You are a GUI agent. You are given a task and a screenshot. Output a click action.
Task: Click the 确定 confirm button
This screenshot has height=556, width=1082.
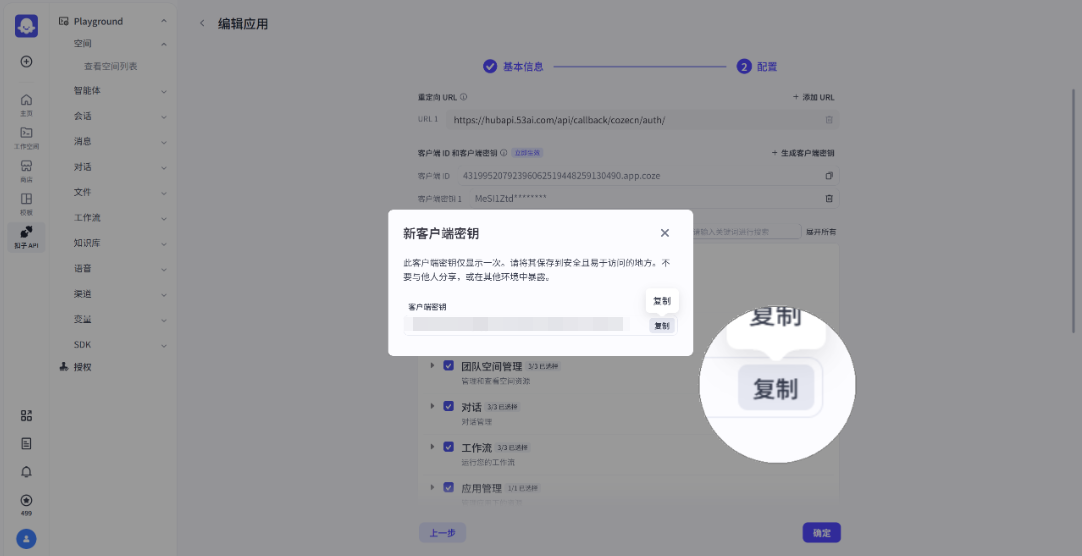(821, 533)
